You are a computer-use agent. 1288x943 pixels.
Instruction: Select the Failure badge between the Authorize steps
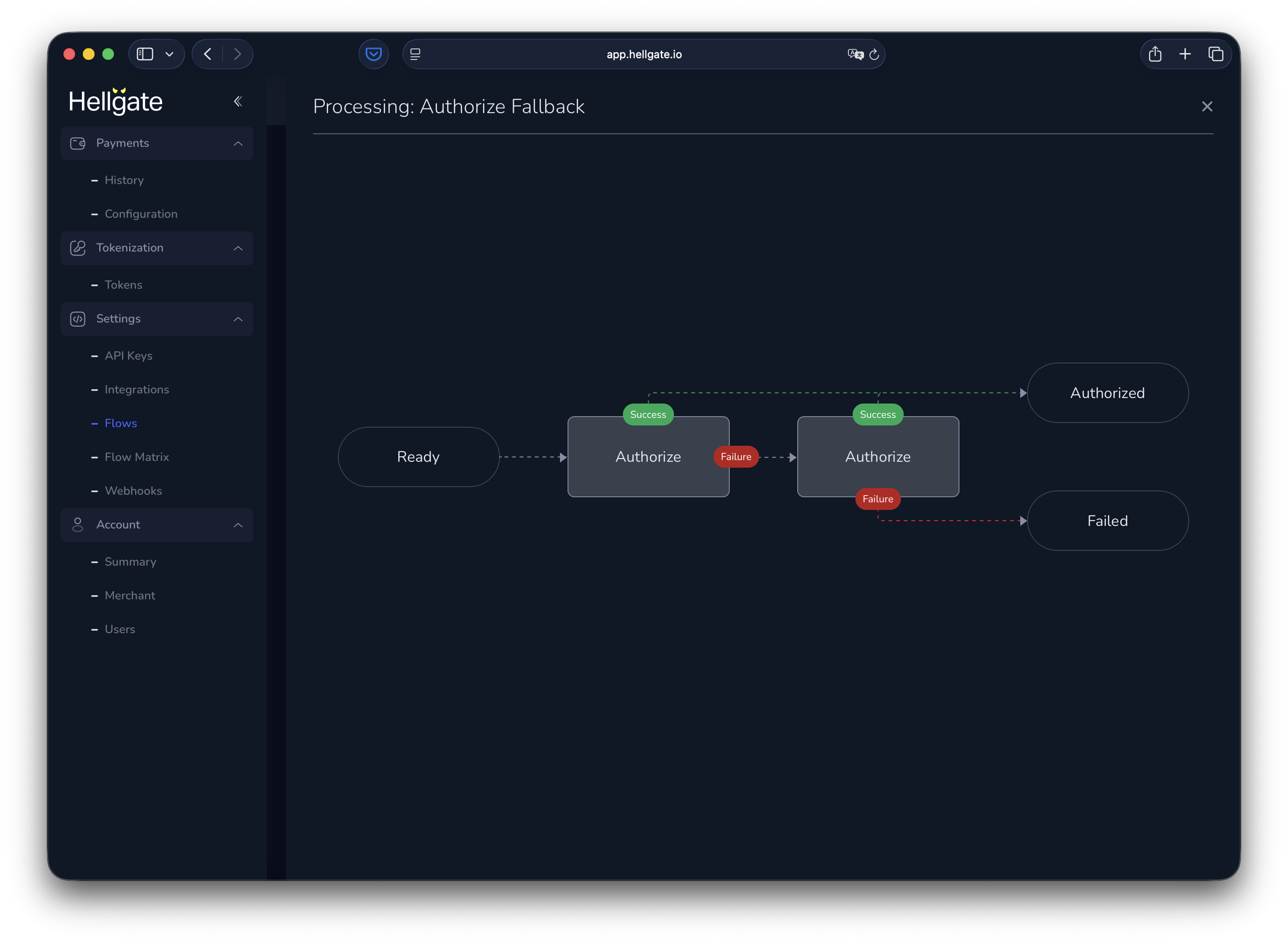click(x=736, y=457)
